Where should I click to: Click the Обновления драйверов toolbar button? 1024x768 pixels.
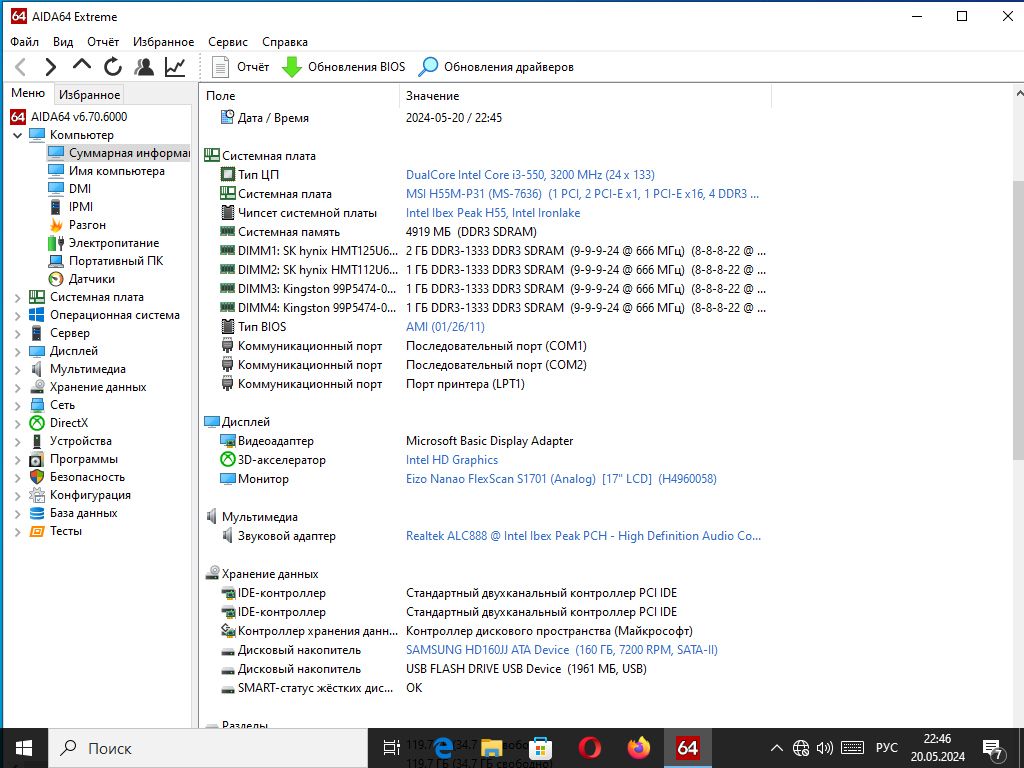[496, 67]
